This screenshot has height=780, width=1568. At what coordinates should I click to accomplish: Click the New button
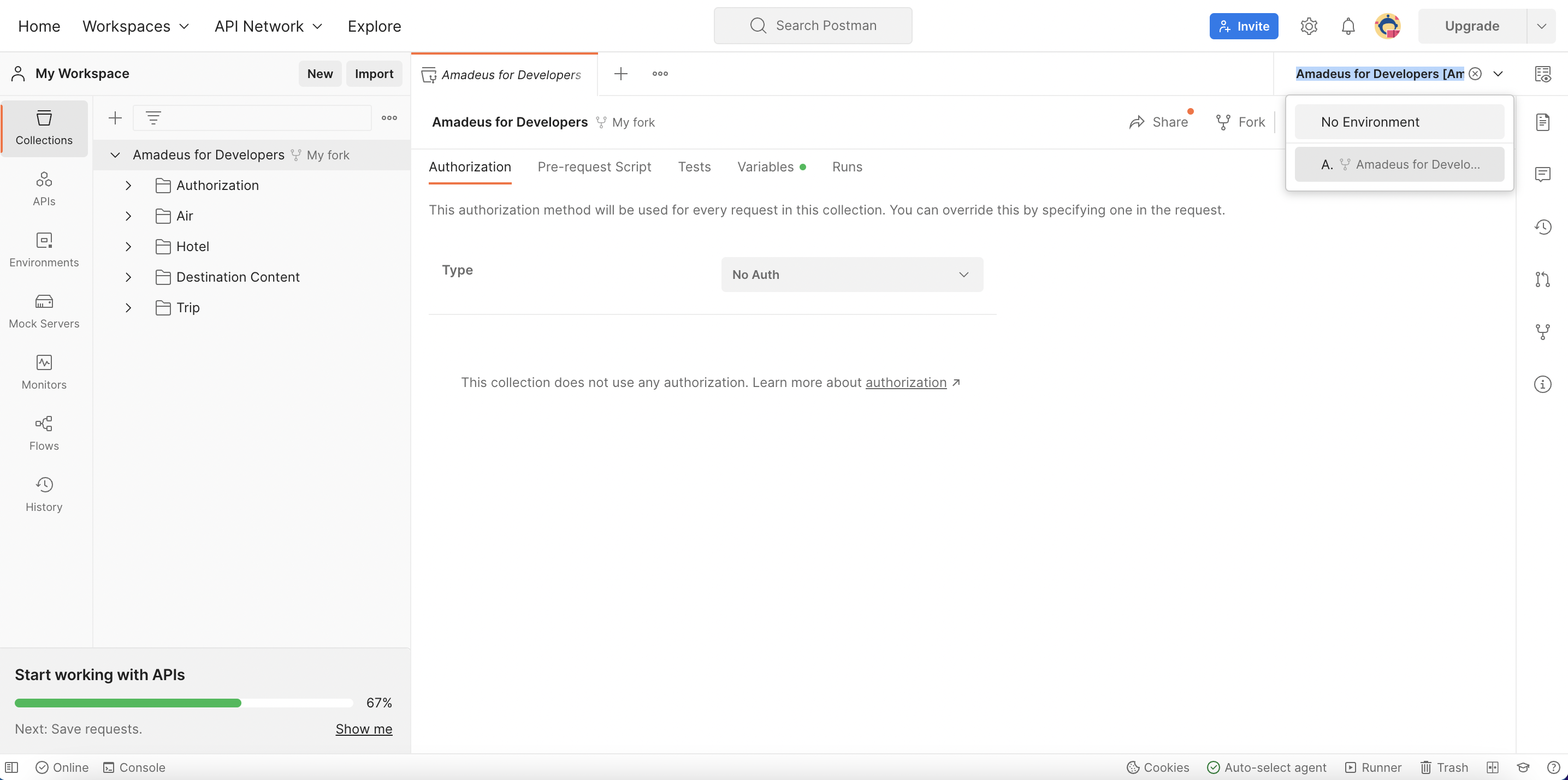[x=320, y=74]
